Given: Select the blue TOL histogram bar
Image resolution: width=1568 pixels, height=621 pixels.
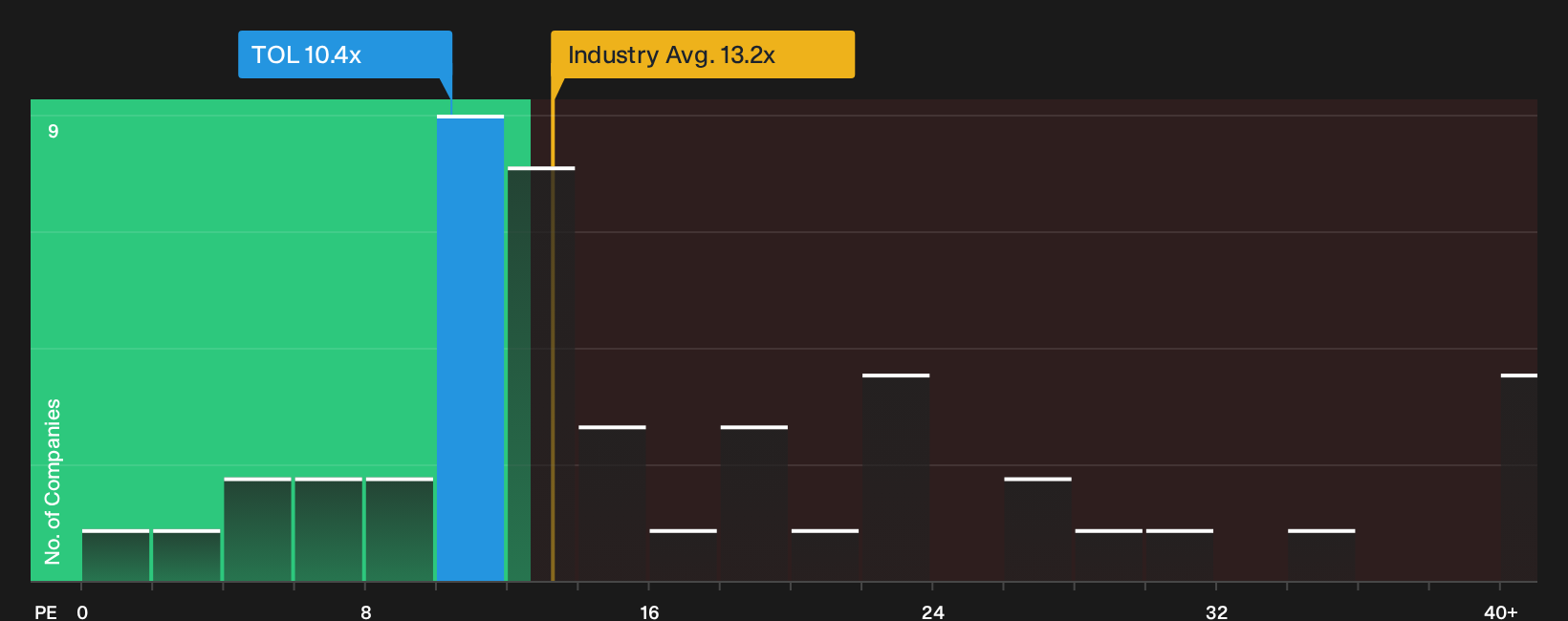Looking at the screenshot, I should (x=470, y=348).
